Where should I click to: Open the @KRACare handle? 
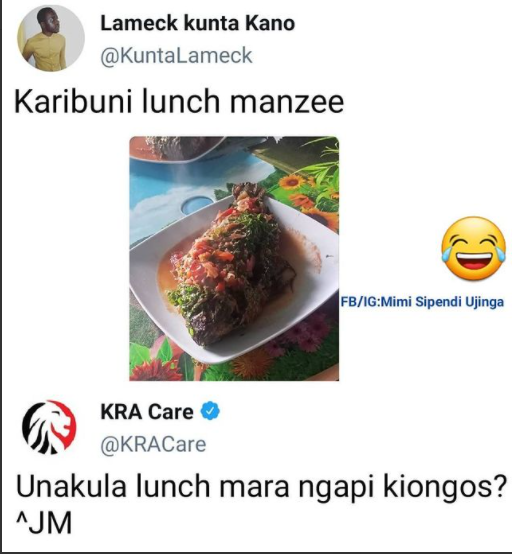pos(153,444)
